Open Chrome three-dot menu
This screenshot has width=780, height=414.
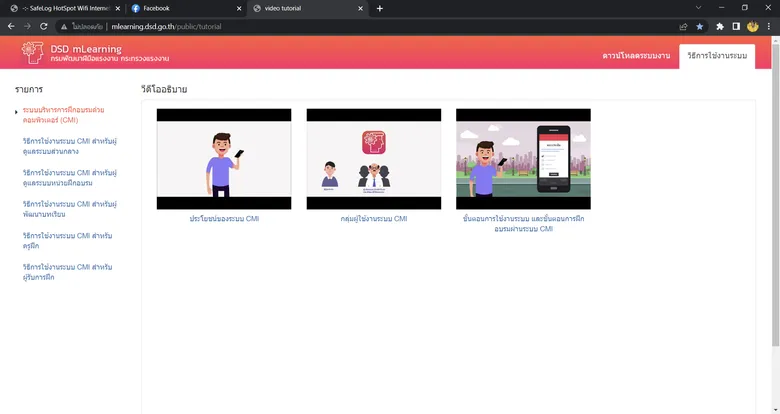point(769,26)
